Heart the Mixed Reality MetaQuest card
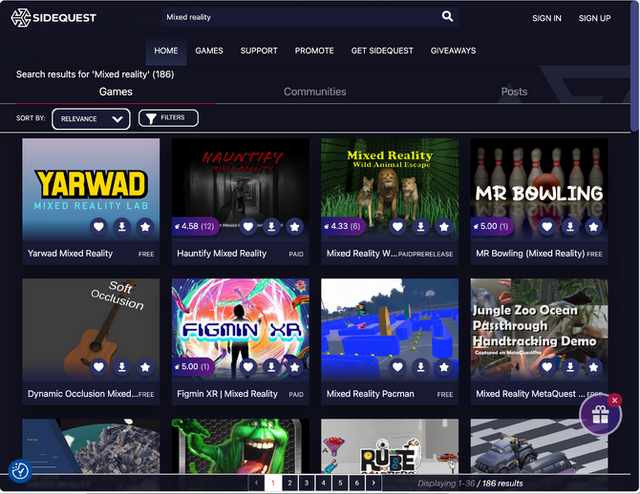This screenshot has width=640, height=494. (x=547, y=367)
